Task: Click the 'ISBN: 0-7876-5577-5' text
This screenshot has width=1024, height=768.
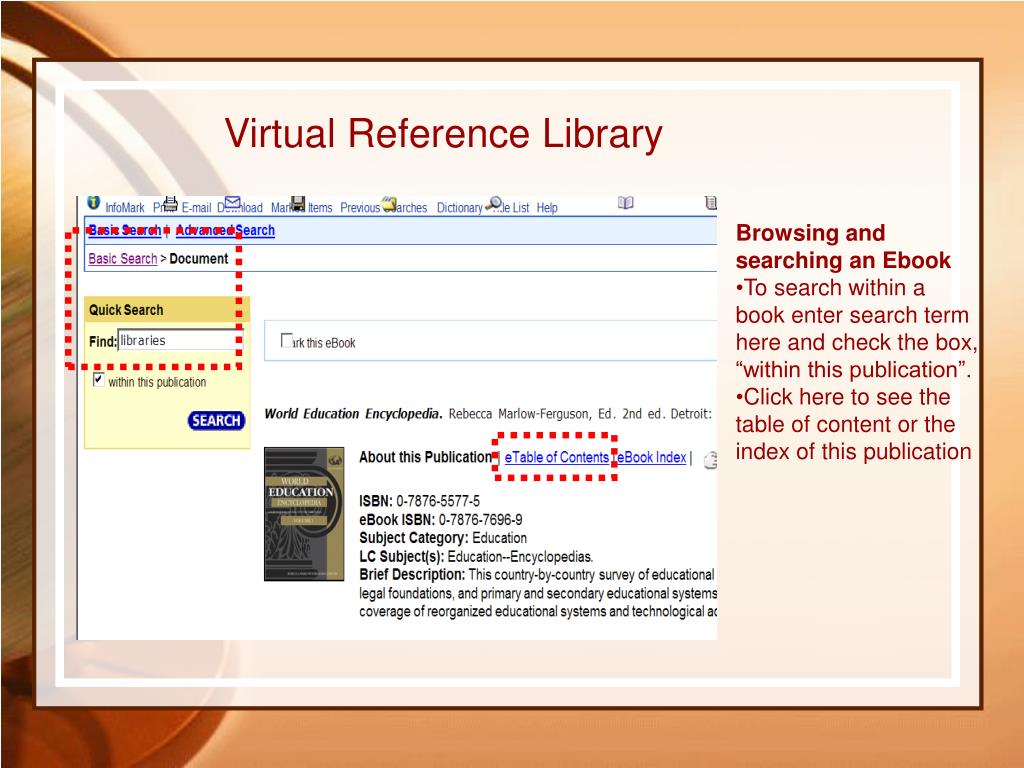Action: click(419, 501)
